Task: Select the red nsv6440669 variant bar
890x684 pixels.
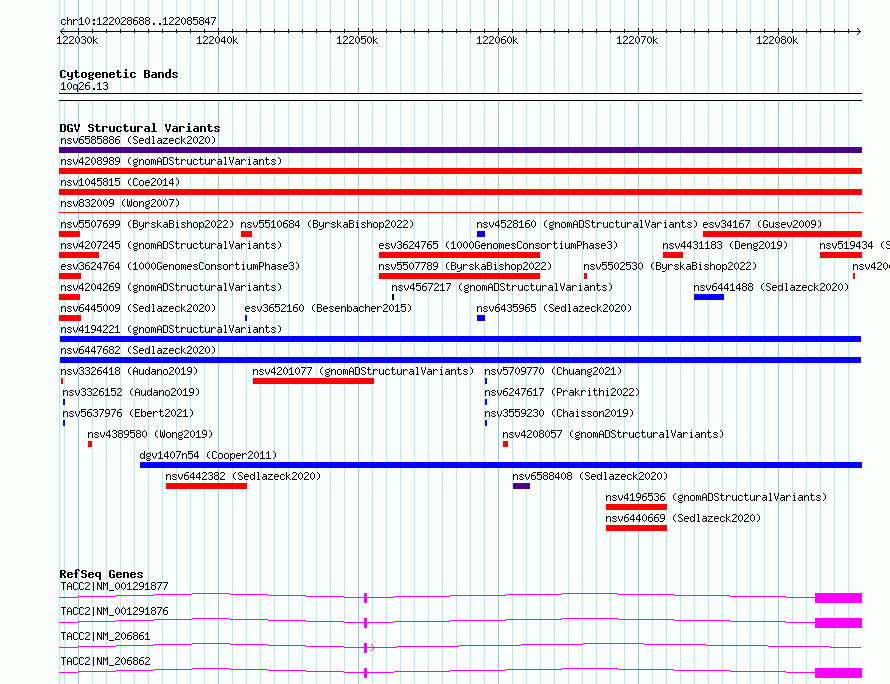Action: (x=636, y=528)
